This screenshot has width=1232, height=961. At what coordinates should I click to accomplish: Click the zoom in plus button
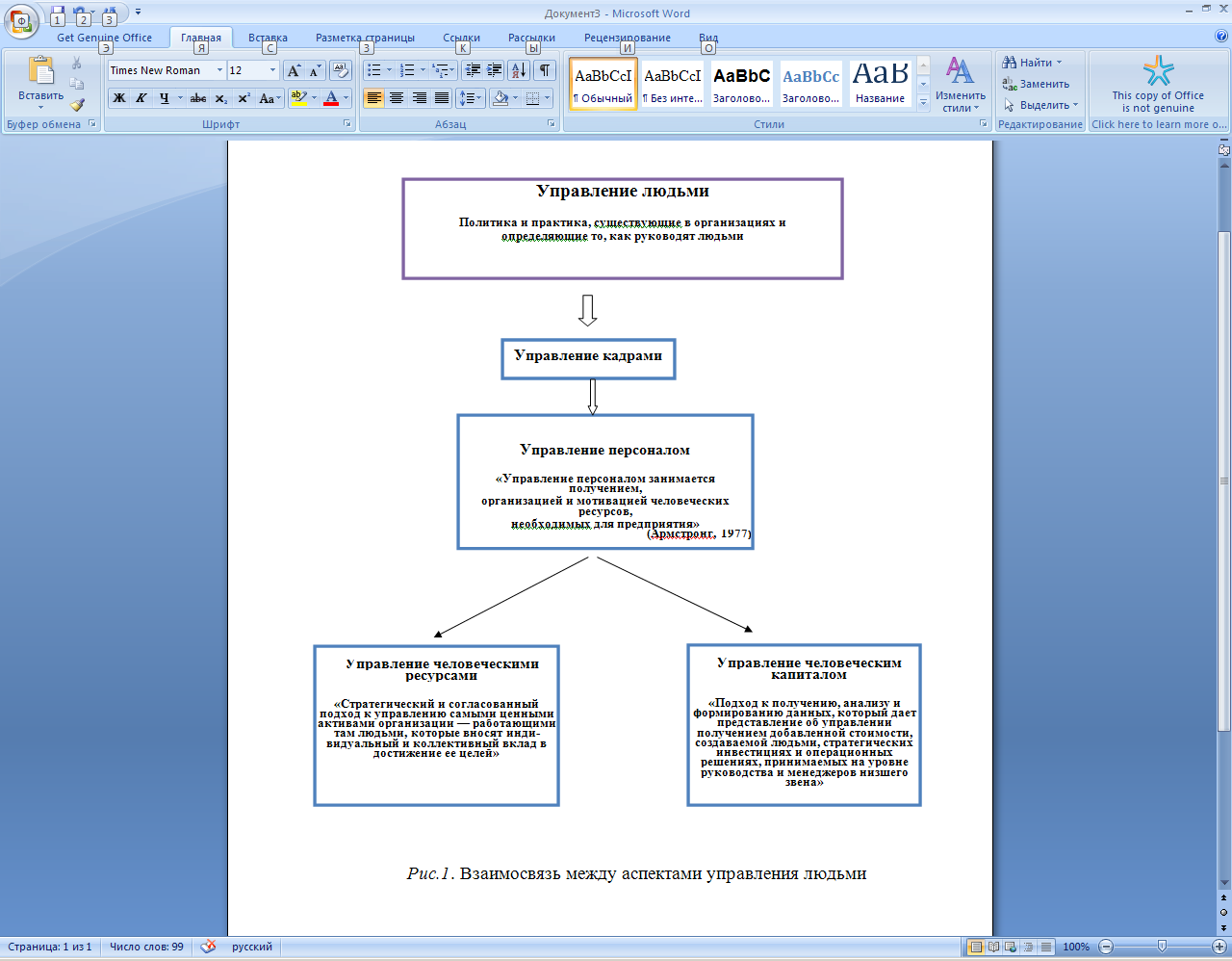pos(1220,947)
